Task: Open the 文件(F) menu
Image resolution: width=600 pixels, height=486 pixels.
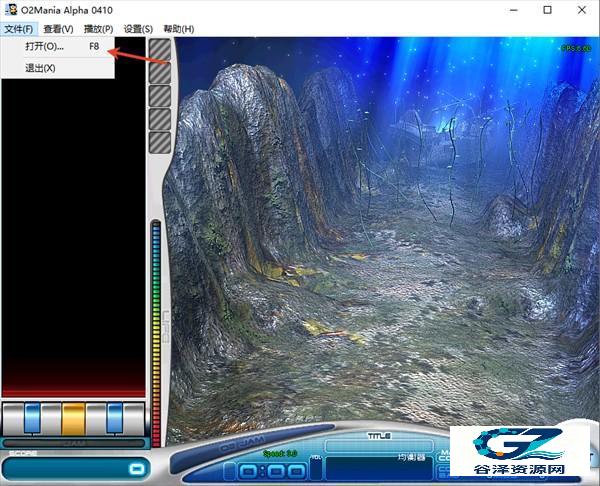Action: [18, 29]
